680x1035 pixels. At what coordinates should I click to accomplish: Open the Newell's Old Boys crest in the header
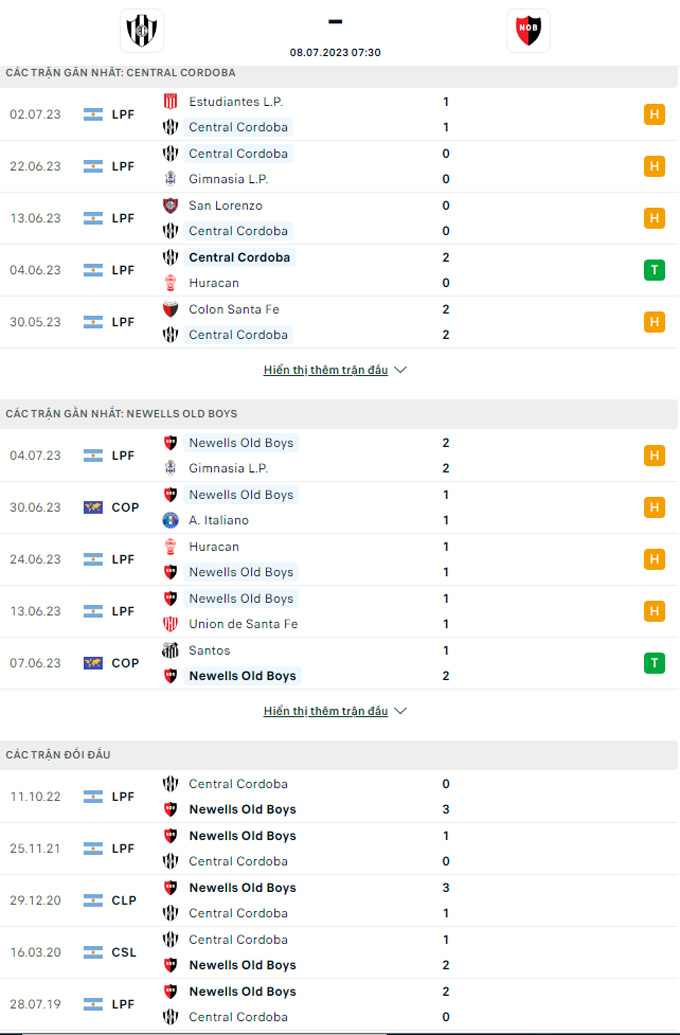coord(528,30)
